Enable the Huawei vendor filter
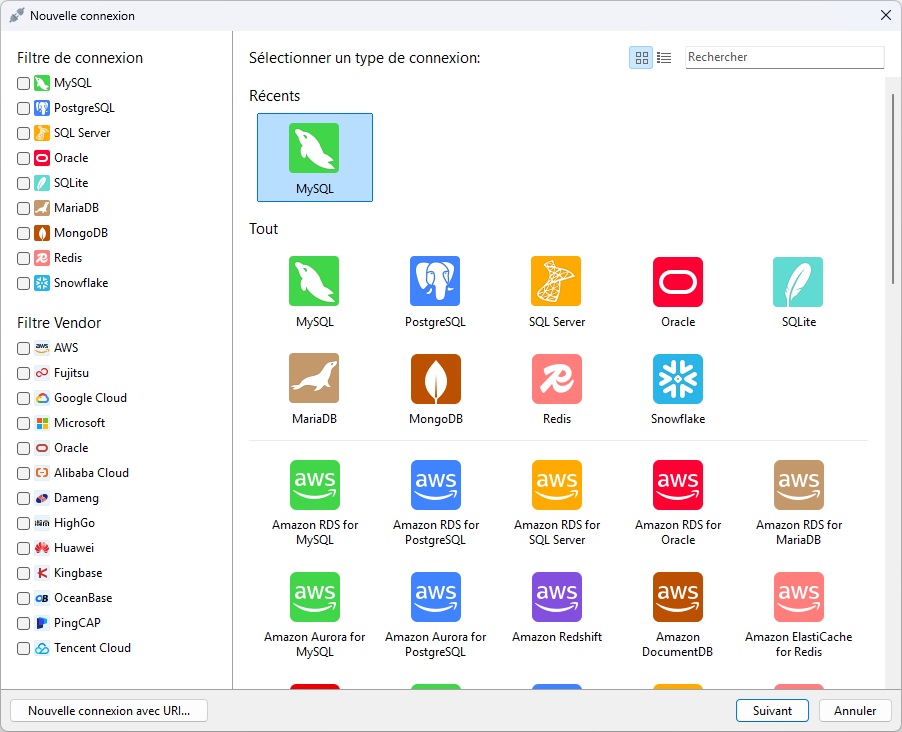 [x=24, y=548]
